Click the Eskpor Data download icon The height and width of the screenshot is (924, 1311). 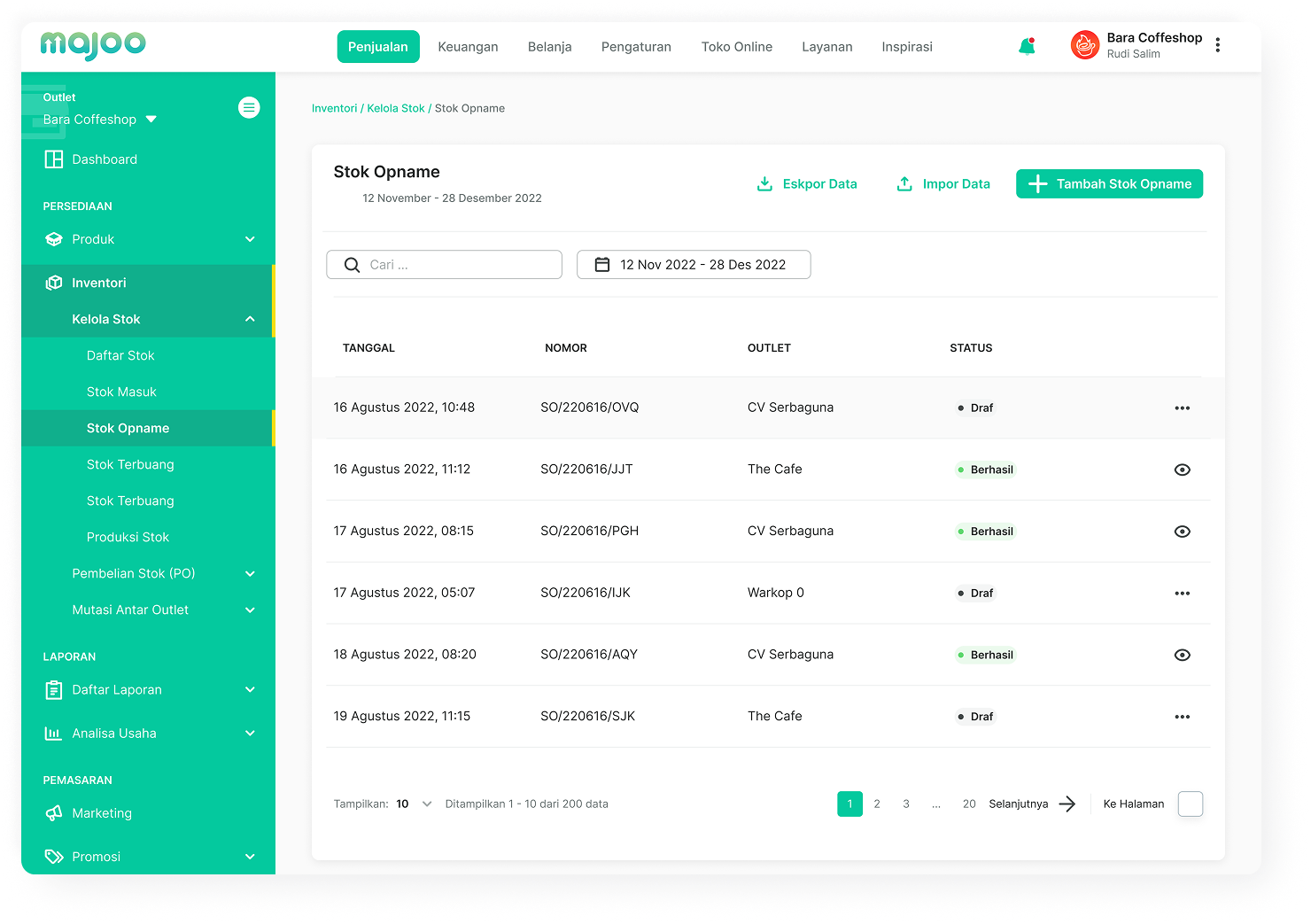pos(764,183)
